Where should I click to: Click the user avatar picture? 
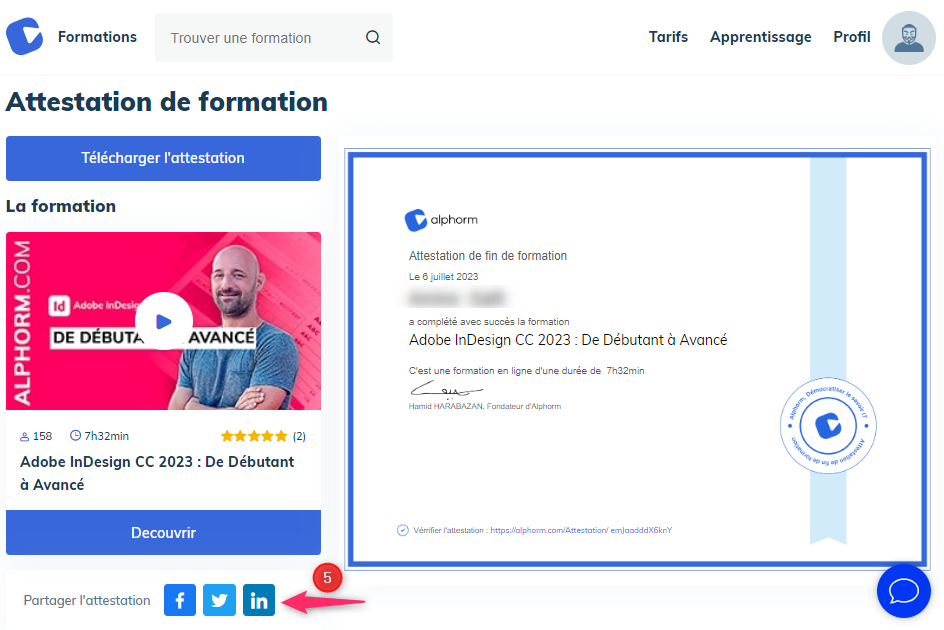tap(908, 38)
